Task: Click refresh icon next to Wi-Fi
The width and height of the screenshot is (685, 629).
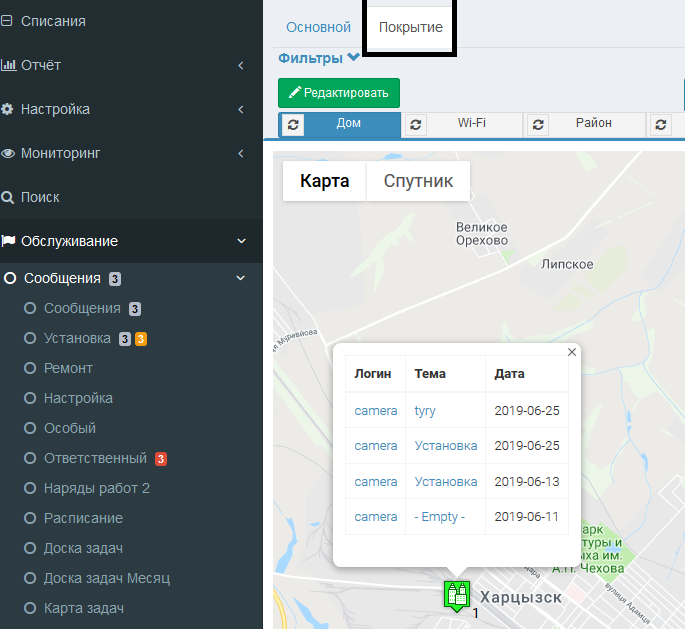Action: coord(416,125)
